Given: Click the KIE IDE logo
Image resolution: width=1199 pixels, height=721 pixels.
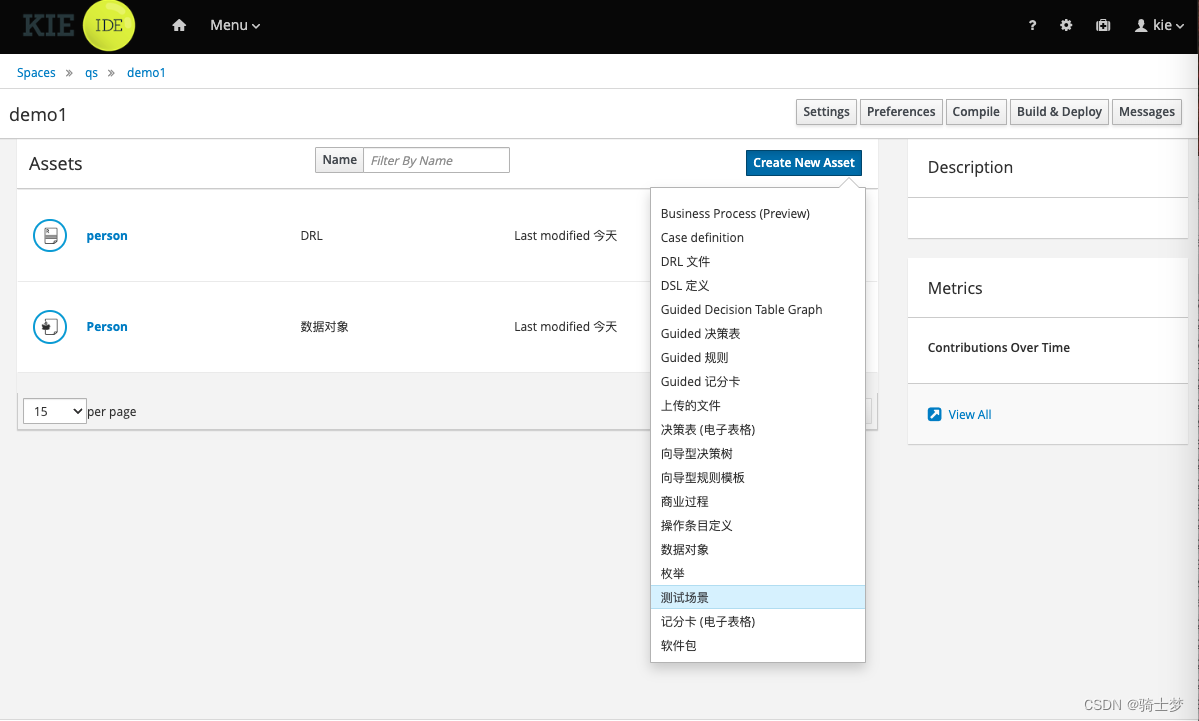Looking at the screenshot, I should click(x=79, y=25).
